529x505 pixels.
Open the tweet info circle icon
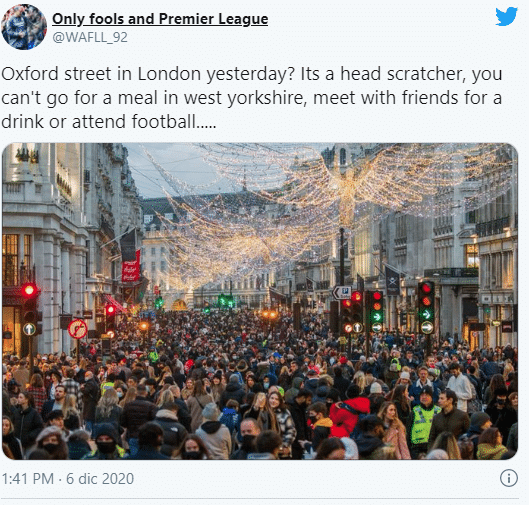(x=508, y=478)
